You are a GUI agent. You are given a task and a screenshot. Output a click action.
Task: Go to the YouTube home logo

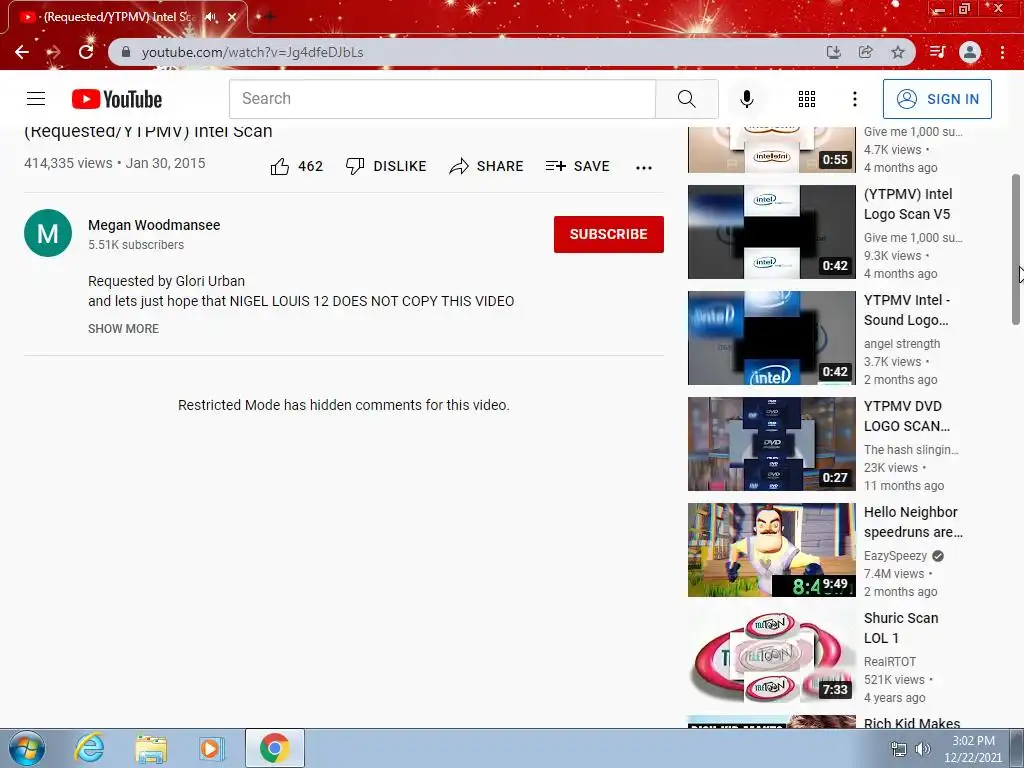117,99
